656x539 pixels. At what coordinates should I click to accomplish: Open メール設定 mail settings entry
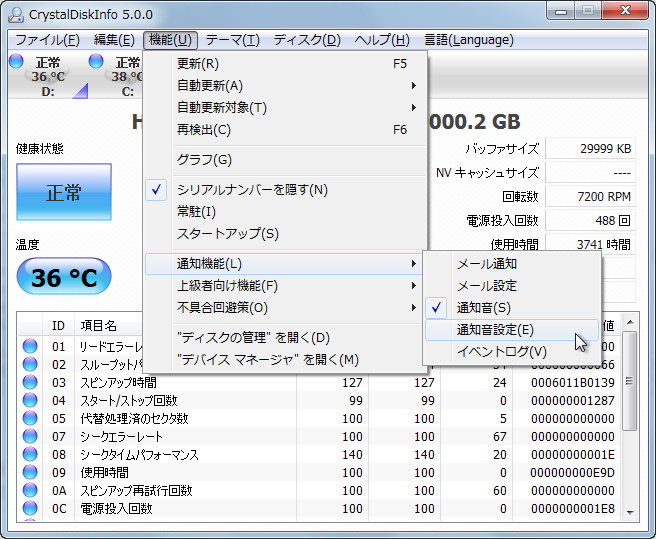tap(512, 286)
